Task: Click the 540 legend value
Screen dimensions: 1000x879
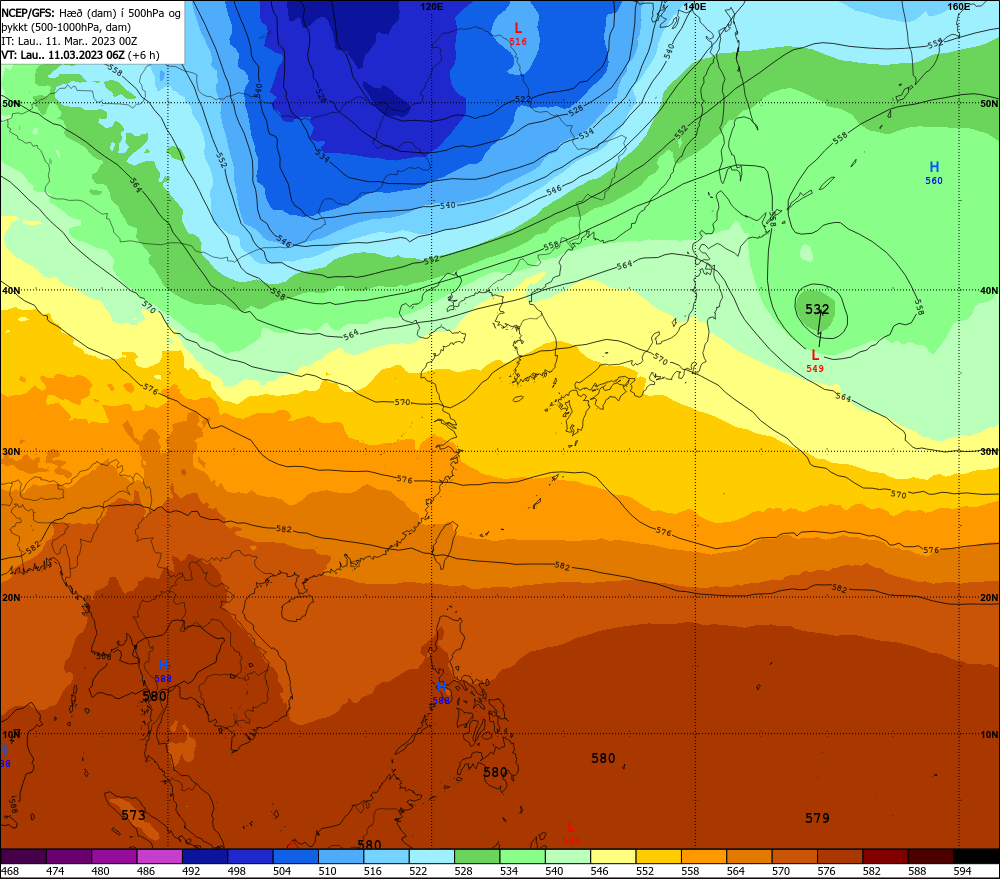Action: pyautogui.click(x=554, y=871)
